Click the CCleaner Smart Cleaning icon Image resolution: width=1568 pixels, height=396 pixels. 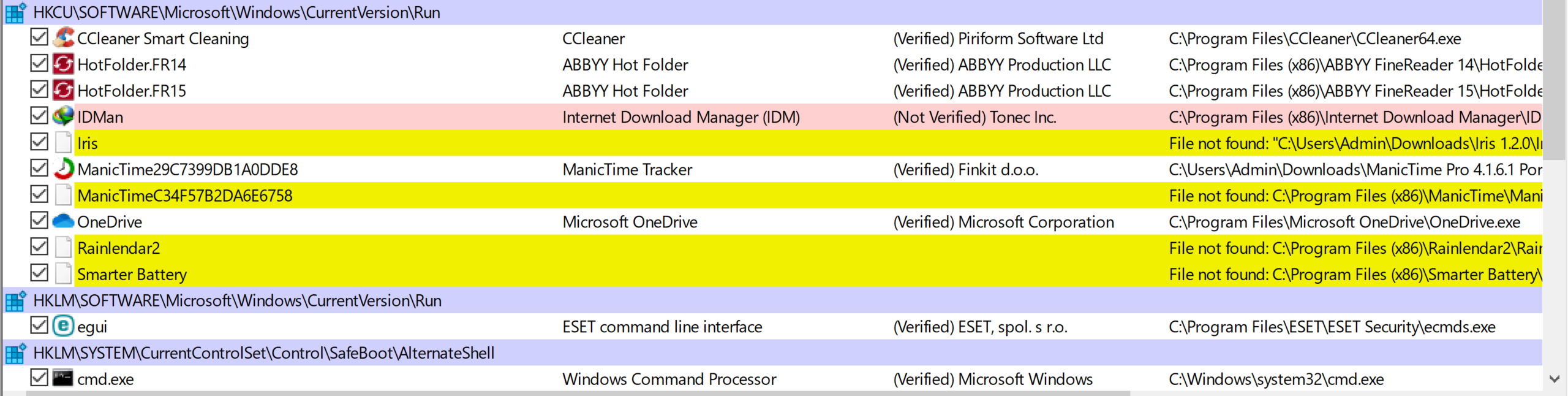point(63,38)
